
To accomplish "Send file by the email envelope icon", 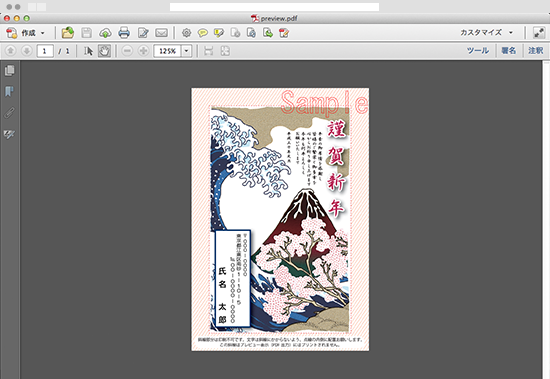I will pyautogui.click(x=161, y=33).
